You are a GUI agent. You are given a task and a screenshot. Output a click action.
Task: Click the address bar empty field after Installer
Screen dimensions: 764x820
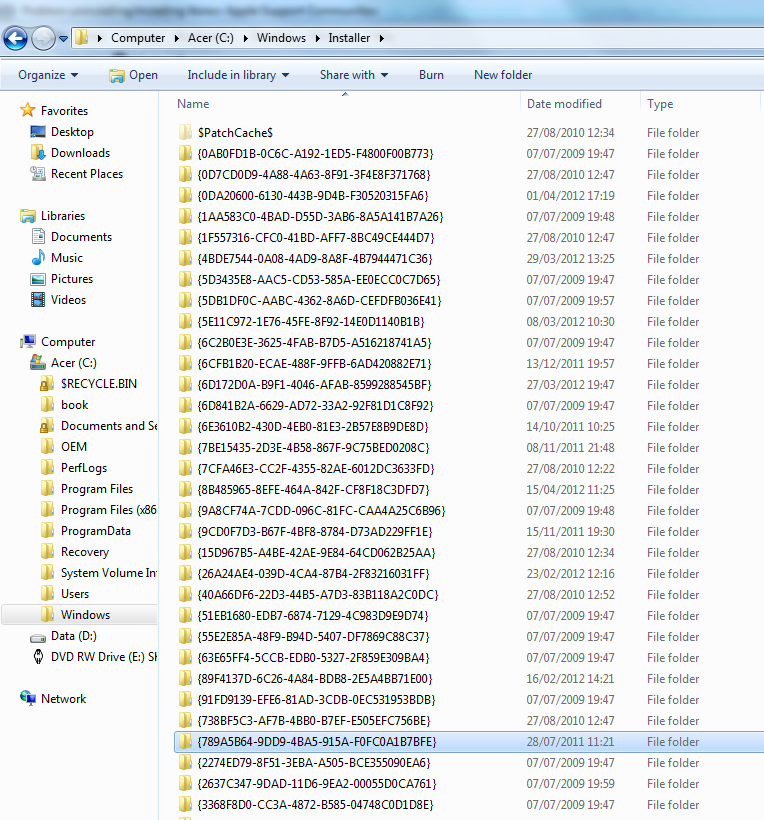pyautogui.click(x=575, y=38)
